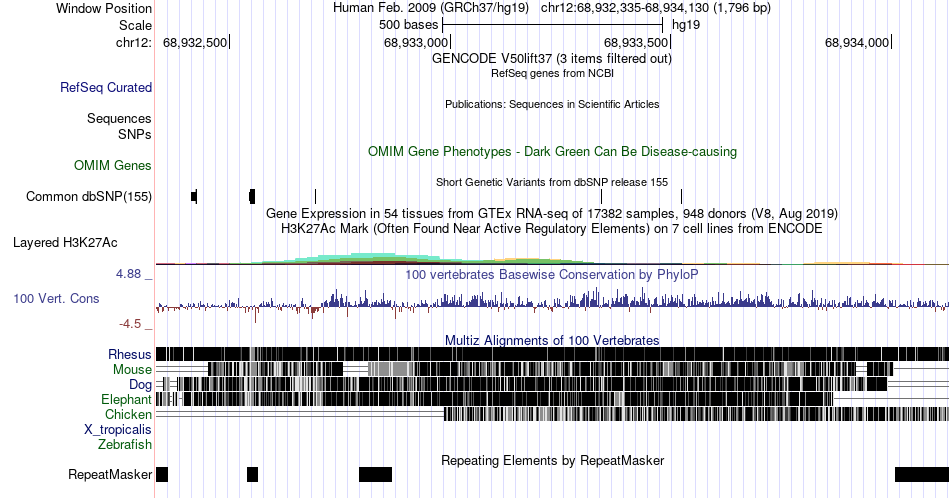Select the X_tropicalis alignment row label
The image size is (950, 498).
point(118,430)
